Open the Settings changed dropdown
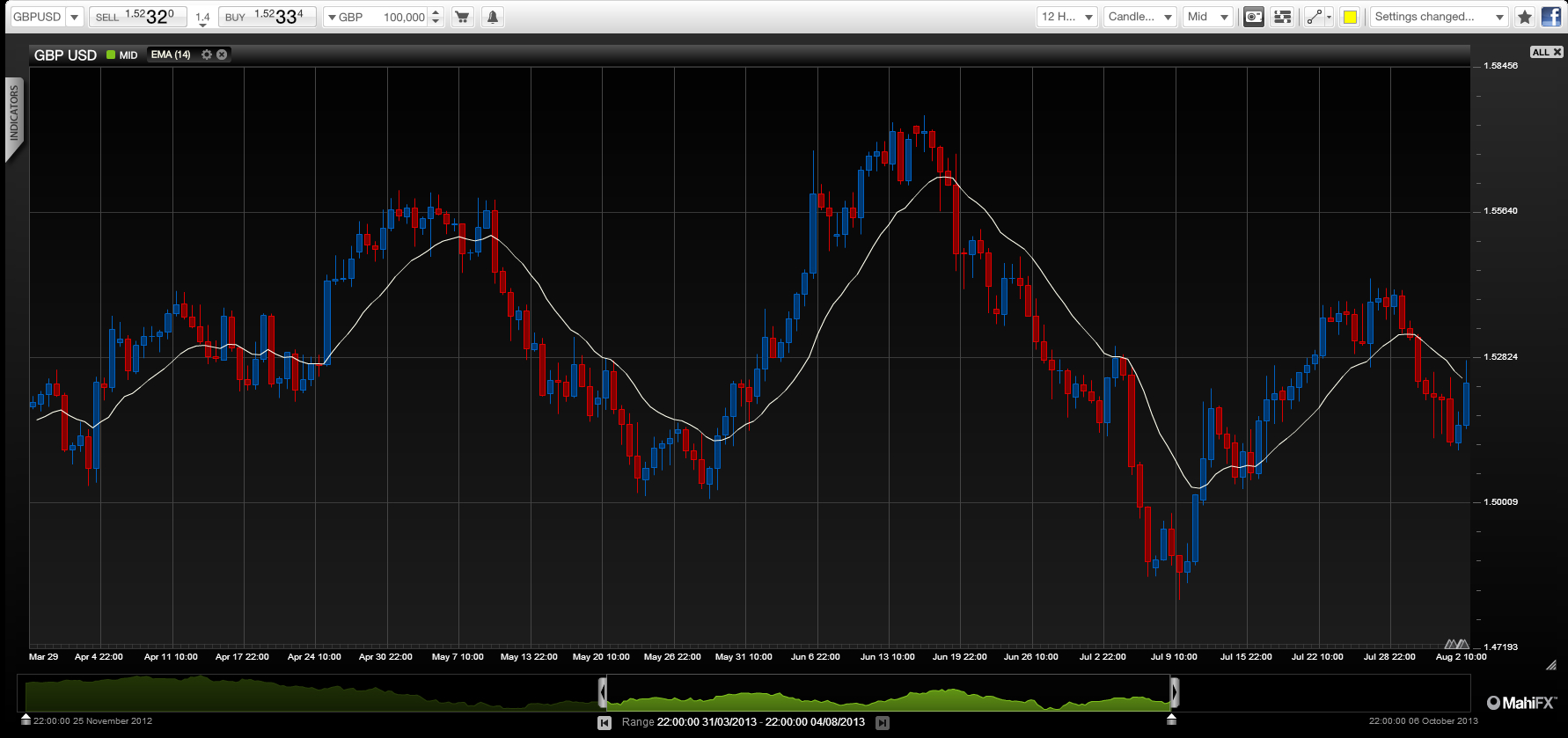This screenshot has height=738, width=1568. tap(1439, 17)
